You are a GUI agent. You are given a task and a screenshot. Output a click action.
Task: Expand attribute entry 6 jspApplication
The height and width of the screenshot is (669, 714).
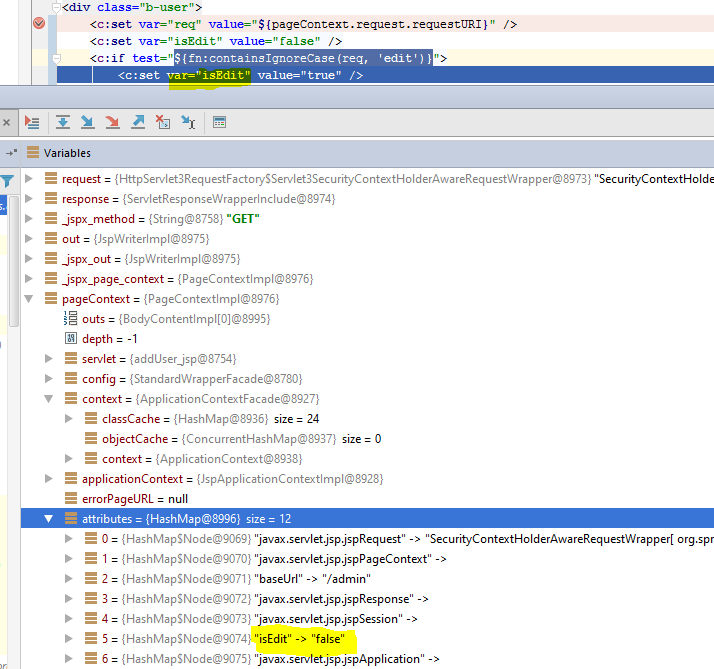[69, 659]
